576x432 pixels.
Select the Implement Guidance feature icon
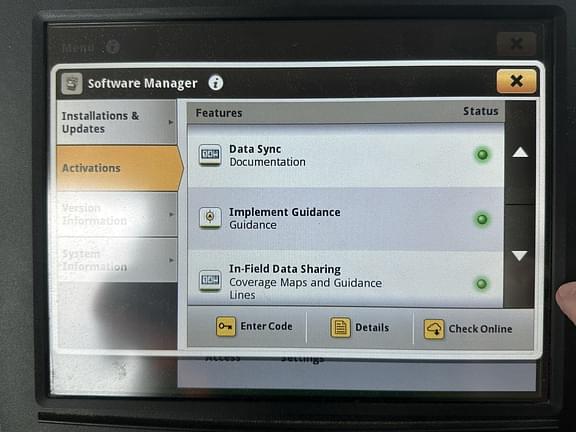pyautogui.click(x=210, y=217)
